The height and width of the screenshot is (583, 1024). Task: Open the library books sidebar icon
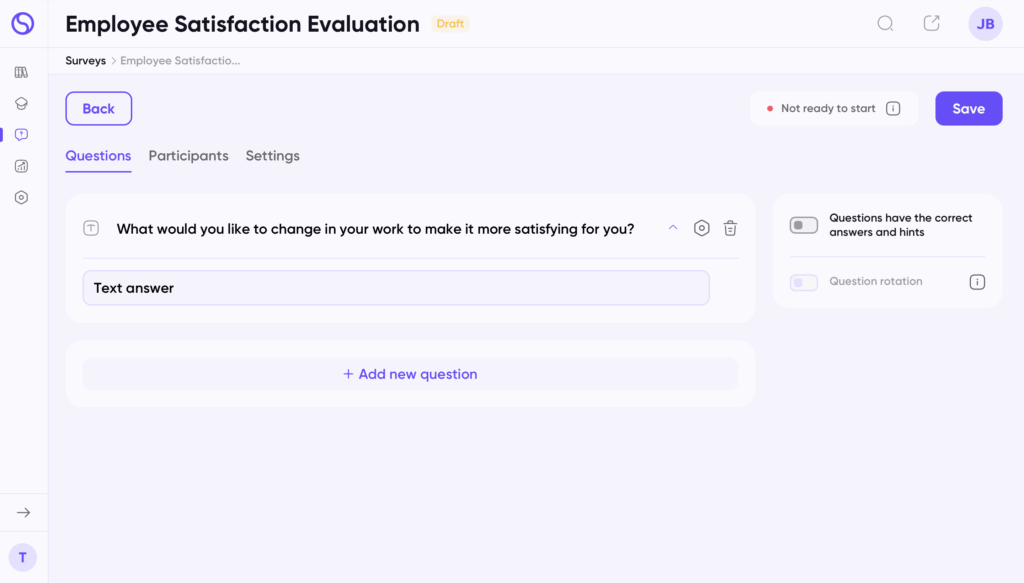[21, 72]
